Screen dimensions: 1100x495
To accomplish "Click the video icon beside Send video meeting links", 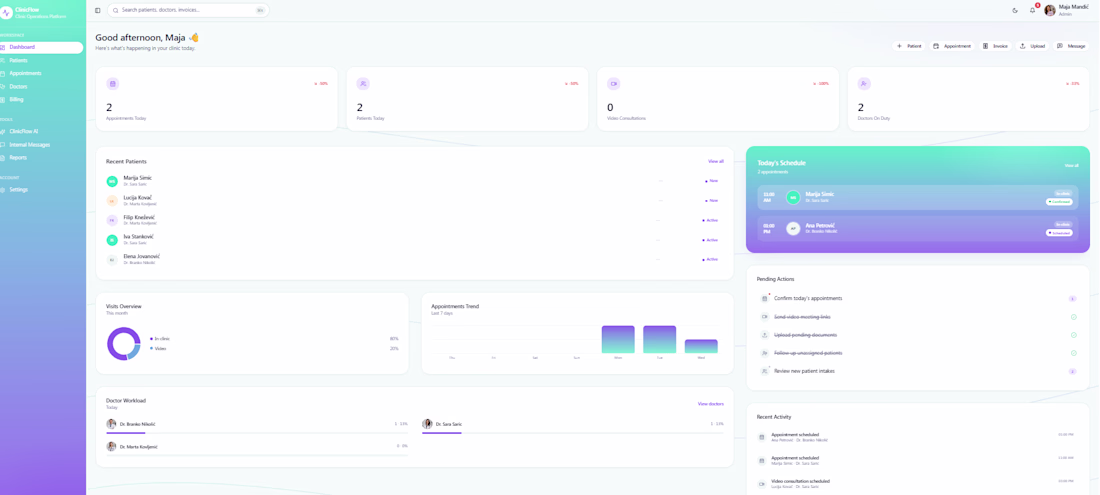I will [765, 317].
